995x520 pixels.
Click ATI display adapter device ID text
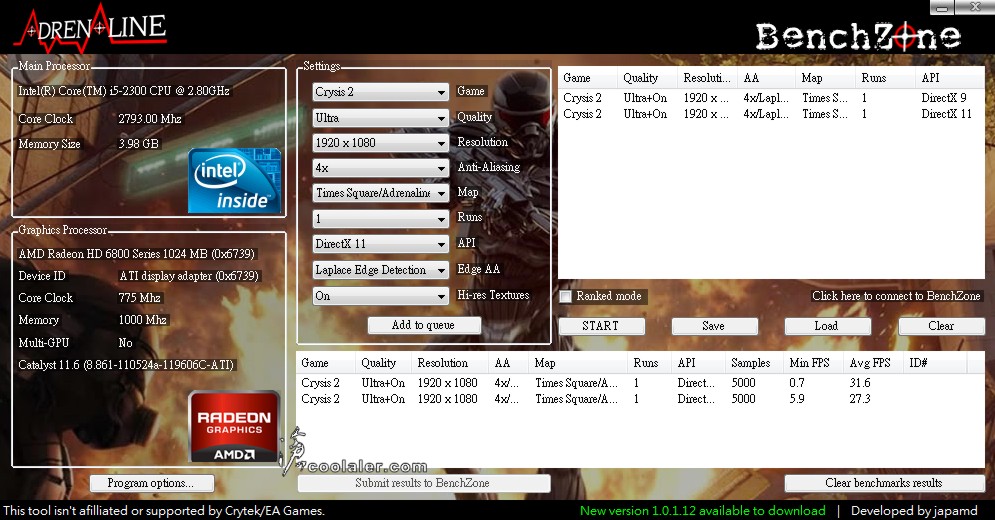click(x=189, y=276)
